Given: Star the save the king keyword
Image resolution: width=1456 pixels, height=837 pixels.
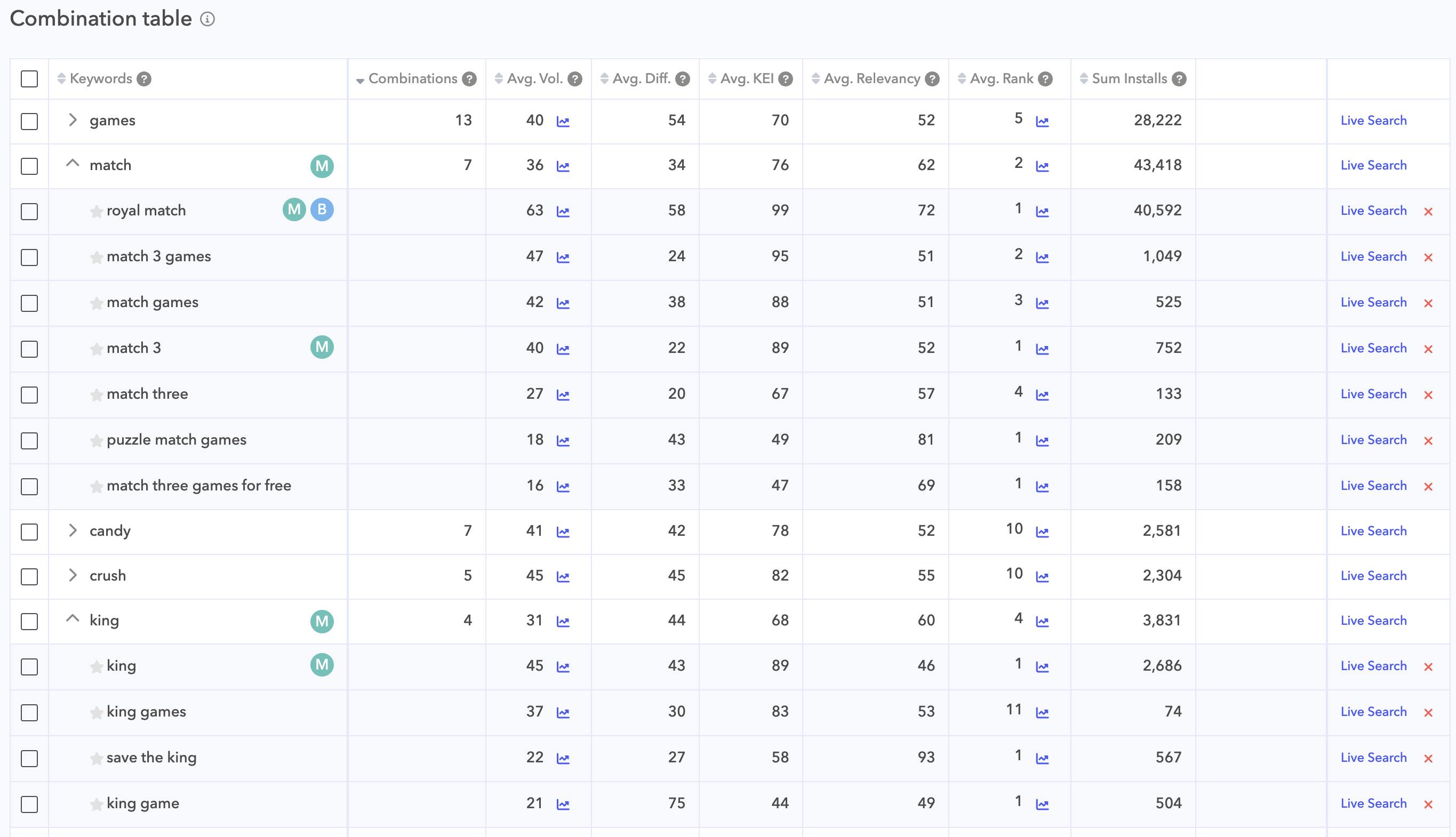Looking at the screenshot, I should click(x=96, y=759).
